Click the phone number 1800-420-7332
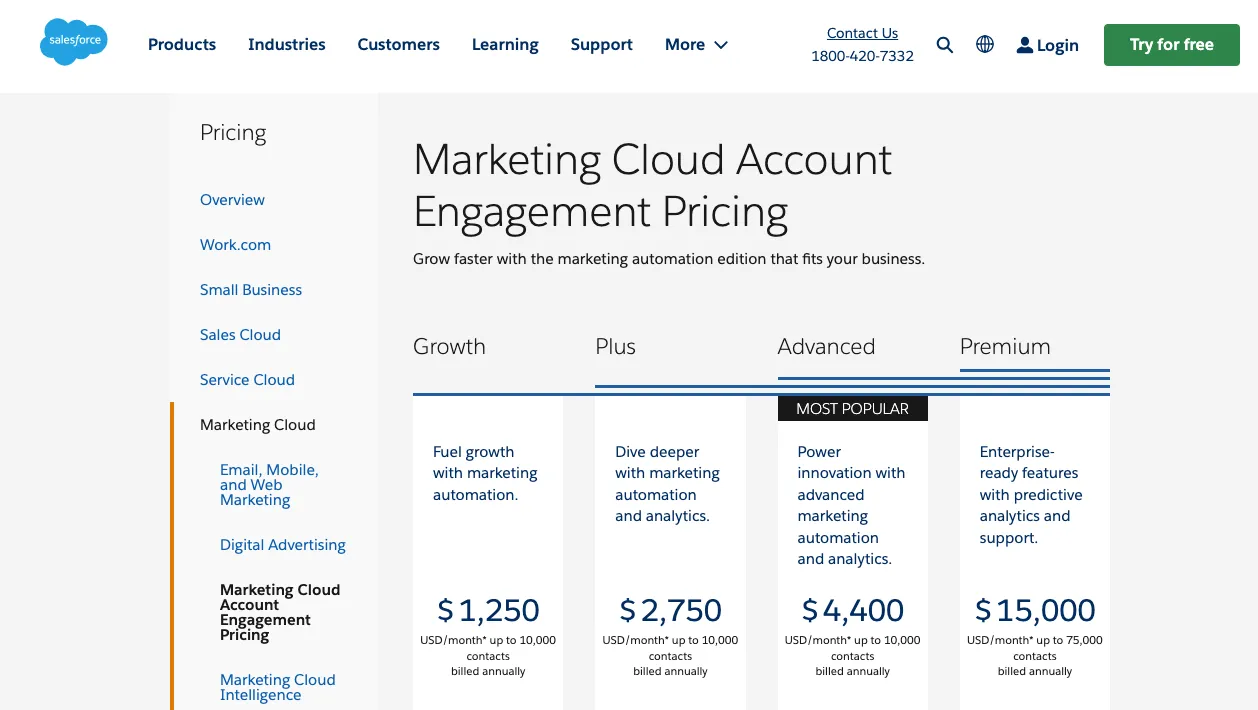 862,56
